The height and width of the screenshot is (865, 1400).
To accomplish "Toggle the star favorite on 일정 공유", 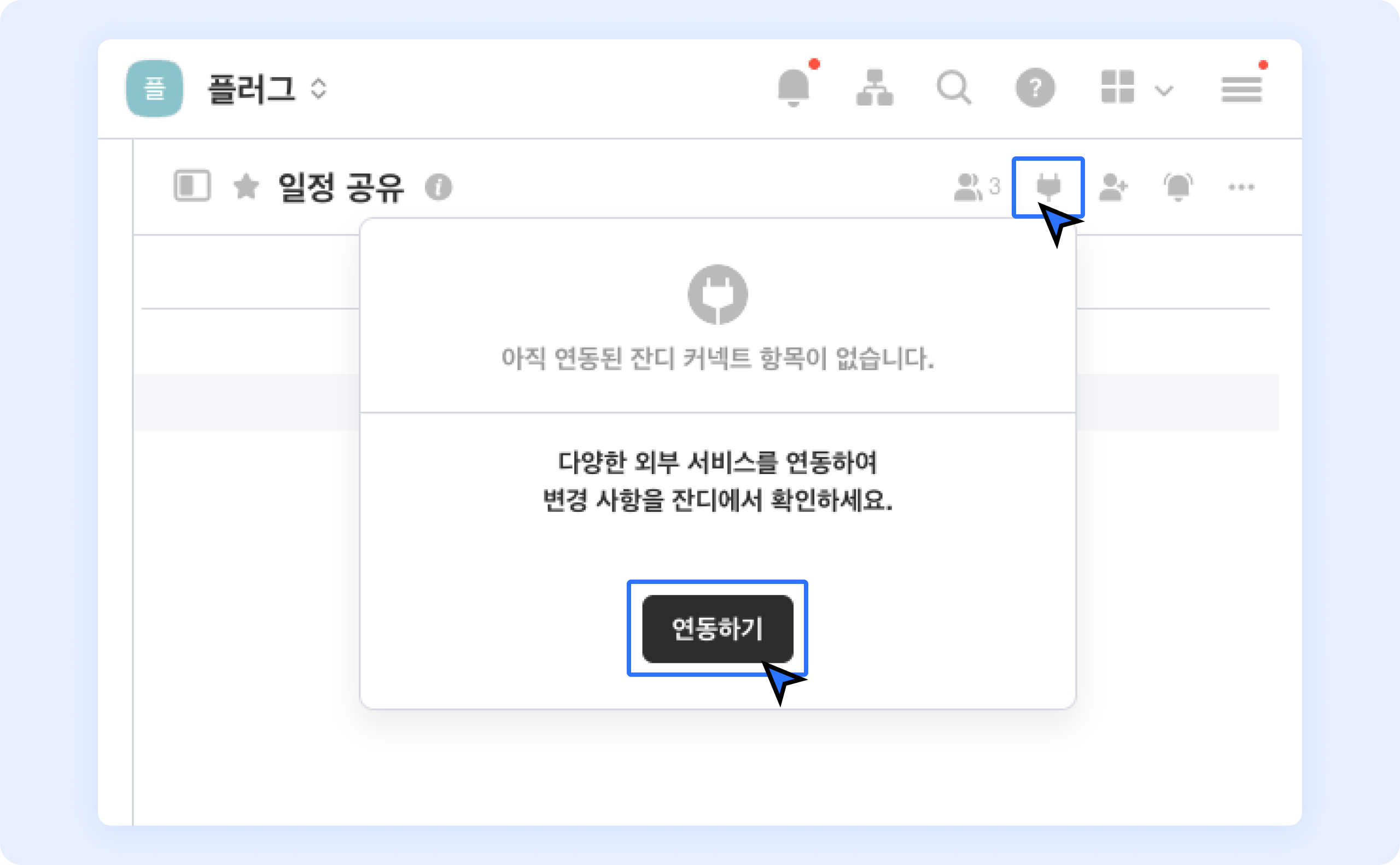I will pyautogui.click(x=246, y=186).
